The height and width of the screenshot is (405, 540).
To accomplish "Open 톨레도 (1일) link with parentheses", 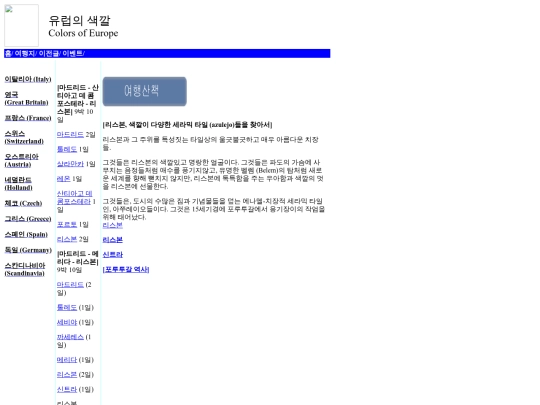I will pos(67,308).
